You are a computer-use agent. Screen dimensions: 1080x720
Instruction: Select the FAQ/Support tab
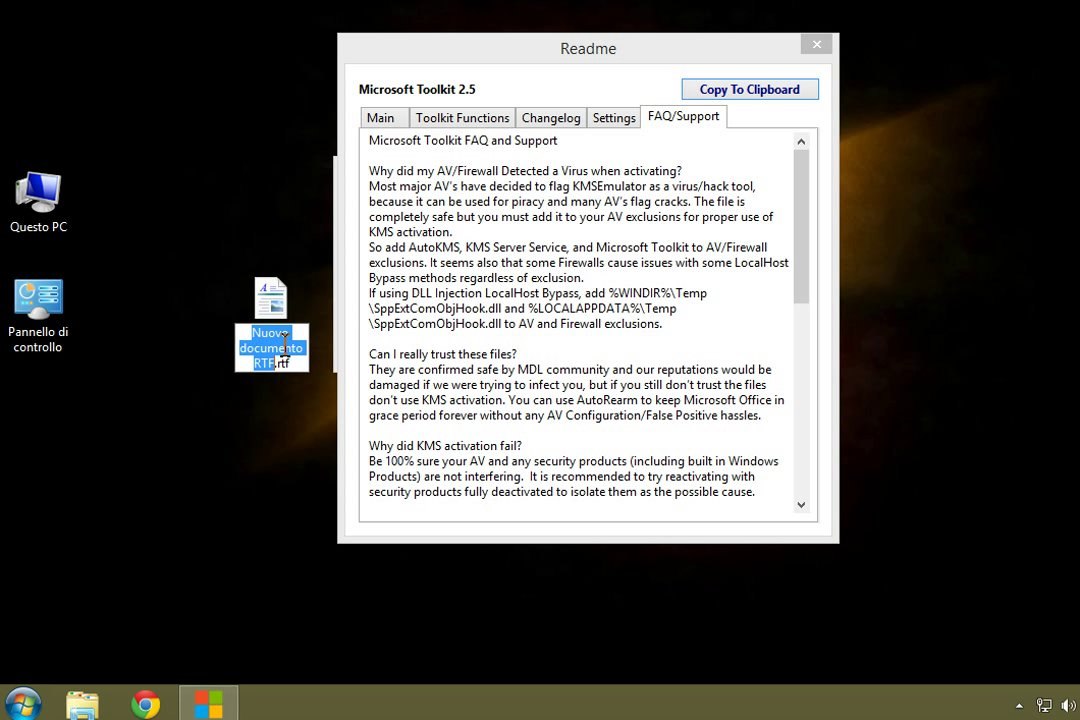(683, 116)
